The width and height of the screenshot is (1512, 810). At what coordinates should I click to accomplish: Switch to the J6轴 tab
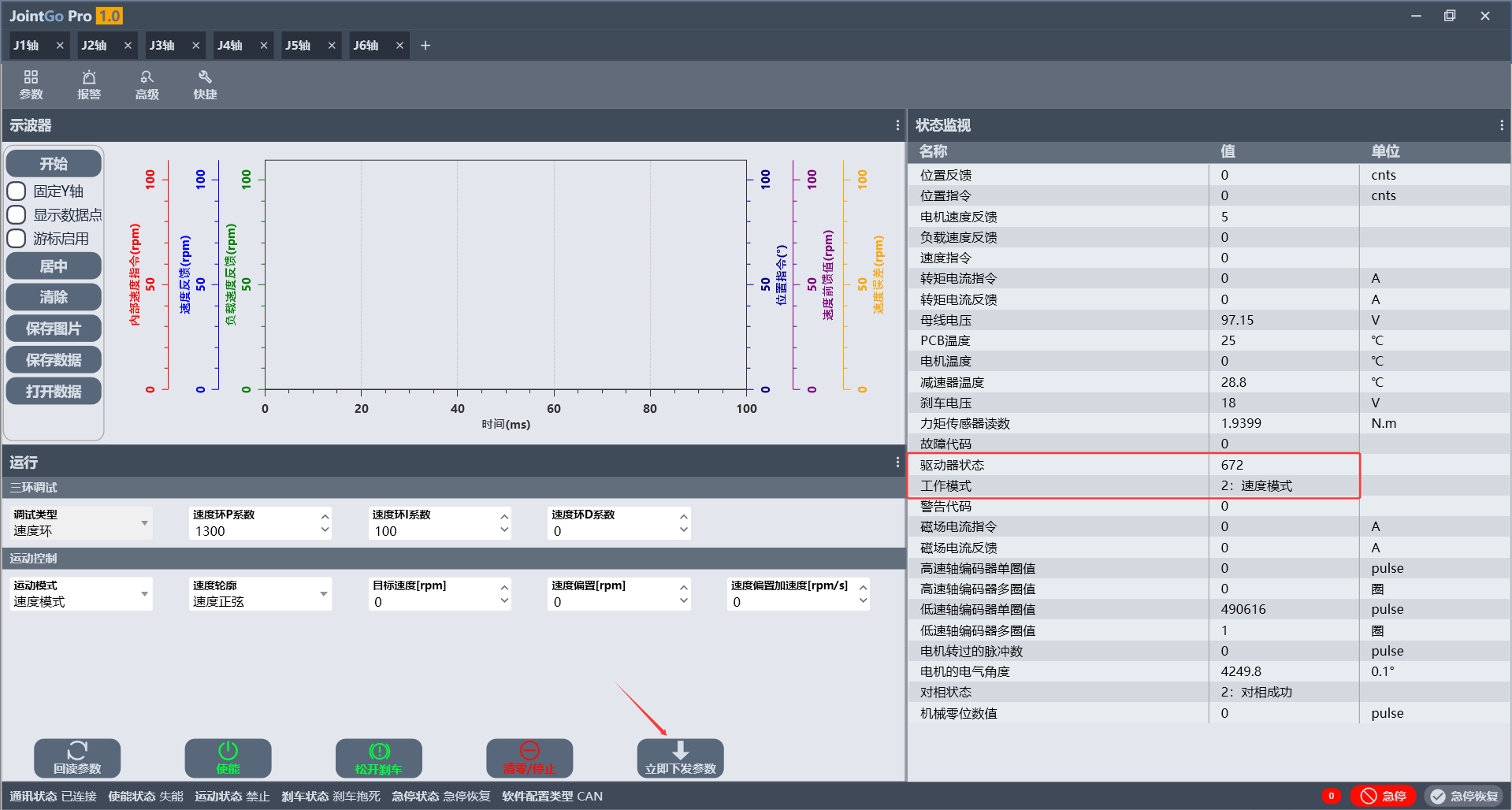pyautogui.click(x=366, y=46)
